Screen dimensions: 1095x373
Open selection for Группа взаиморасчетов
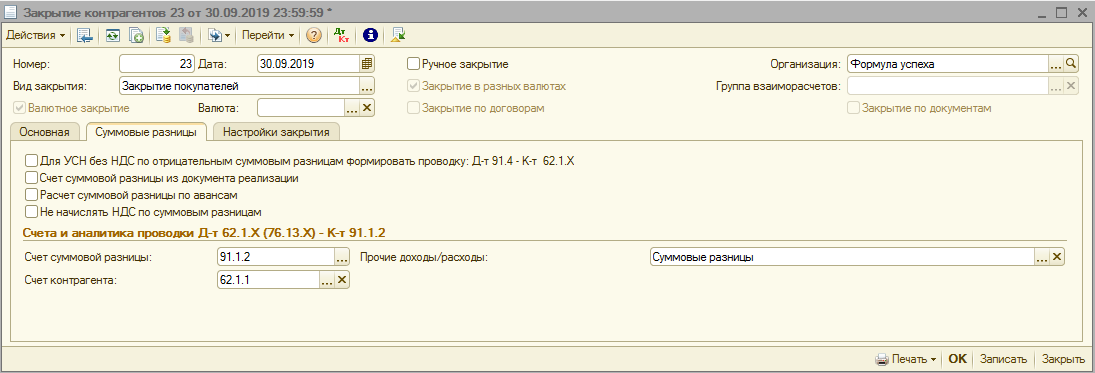coord(1056,86)
